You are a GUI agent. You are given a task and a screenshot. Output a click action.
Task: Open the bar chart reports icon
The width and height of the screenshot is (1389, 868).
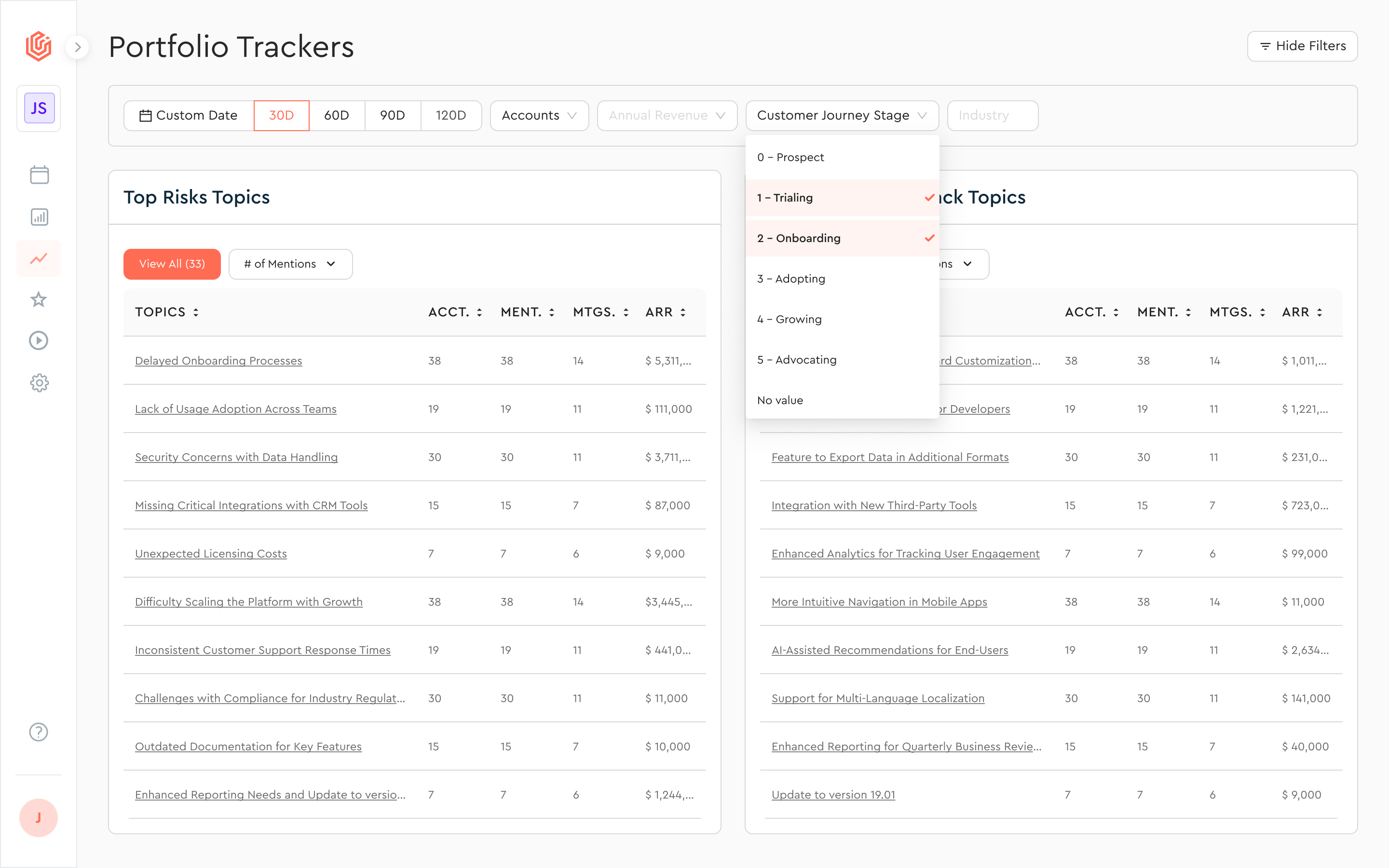click(39, 217)
